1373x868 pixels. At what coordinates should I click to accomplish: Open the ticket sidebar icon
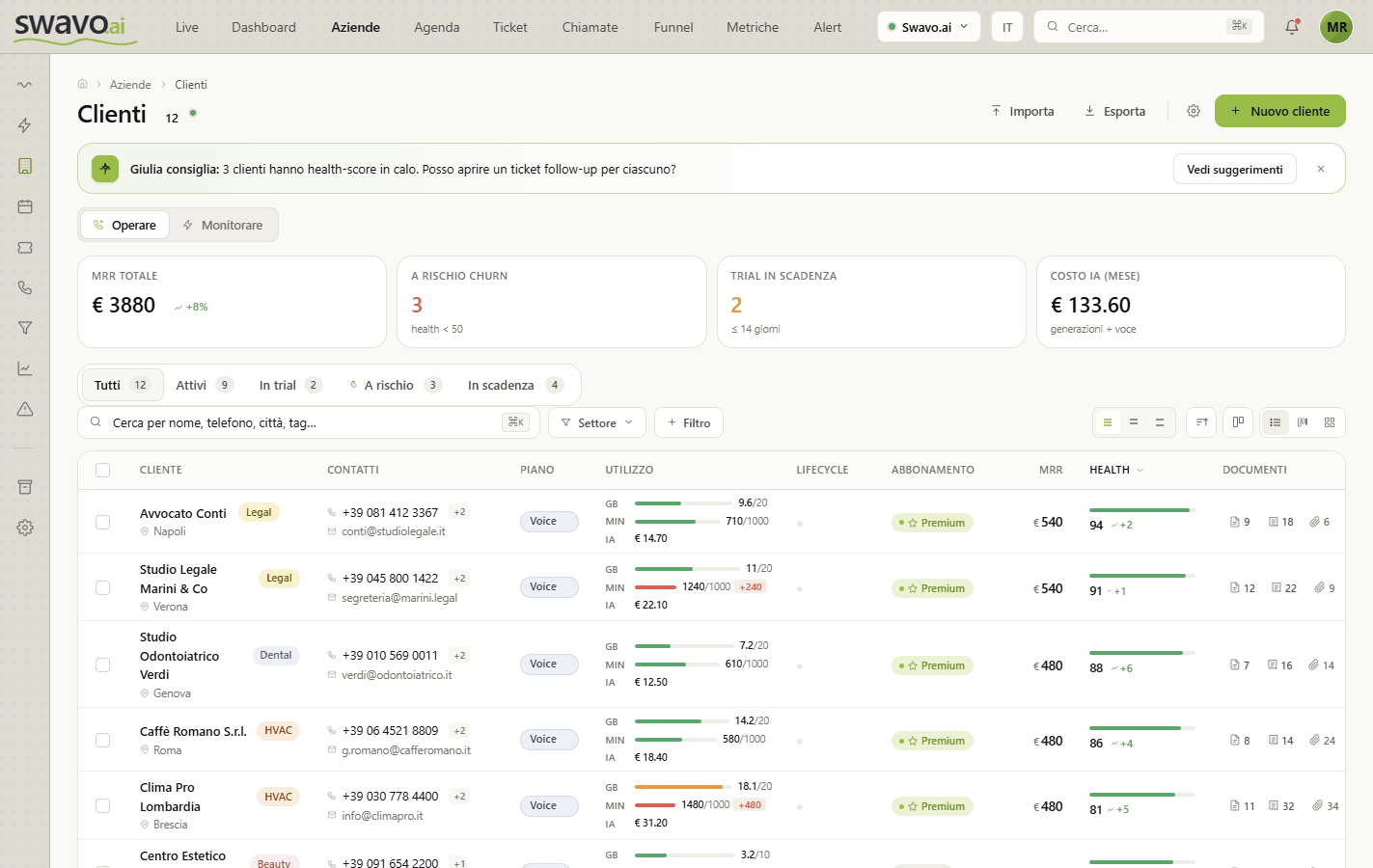click(25, 247)
